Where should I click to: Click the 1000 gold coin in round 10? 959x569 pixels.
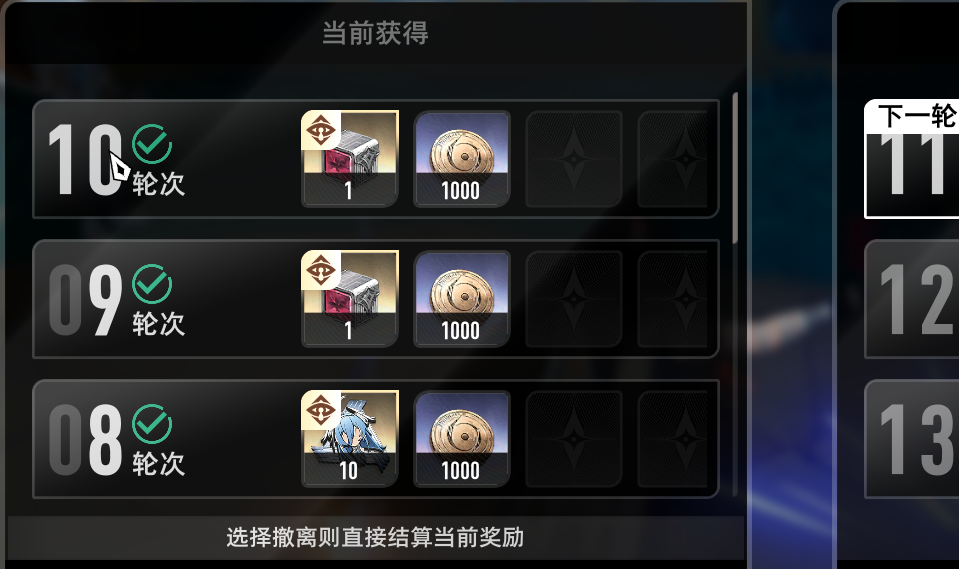tap(462, 158)
